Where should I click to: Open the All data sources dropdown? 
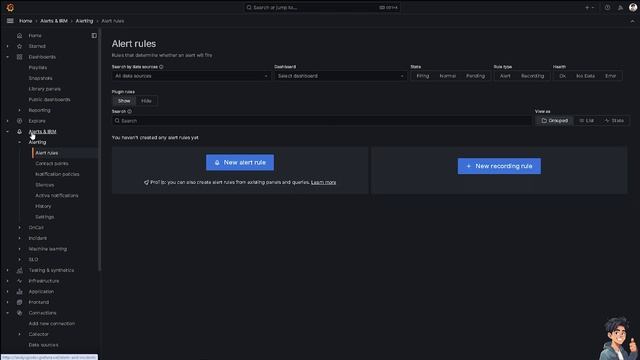[x=191, y=76]
